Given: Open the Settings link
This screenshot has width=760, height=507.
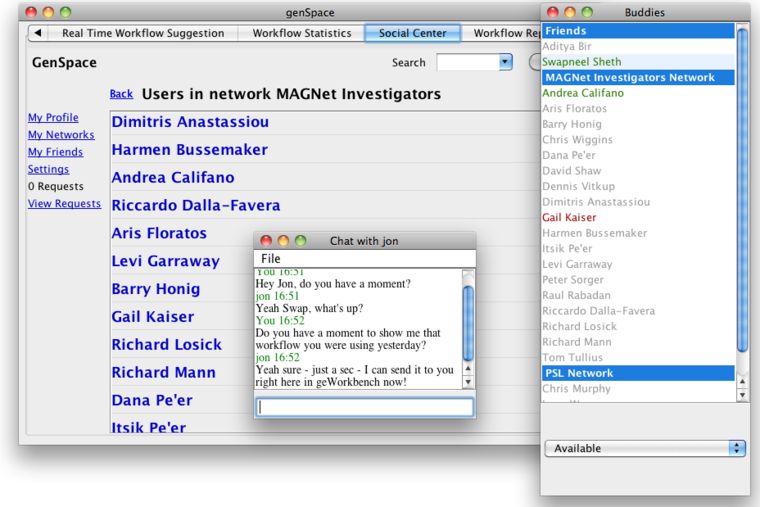Looking at the screenshot, I should tap(48, 169).
